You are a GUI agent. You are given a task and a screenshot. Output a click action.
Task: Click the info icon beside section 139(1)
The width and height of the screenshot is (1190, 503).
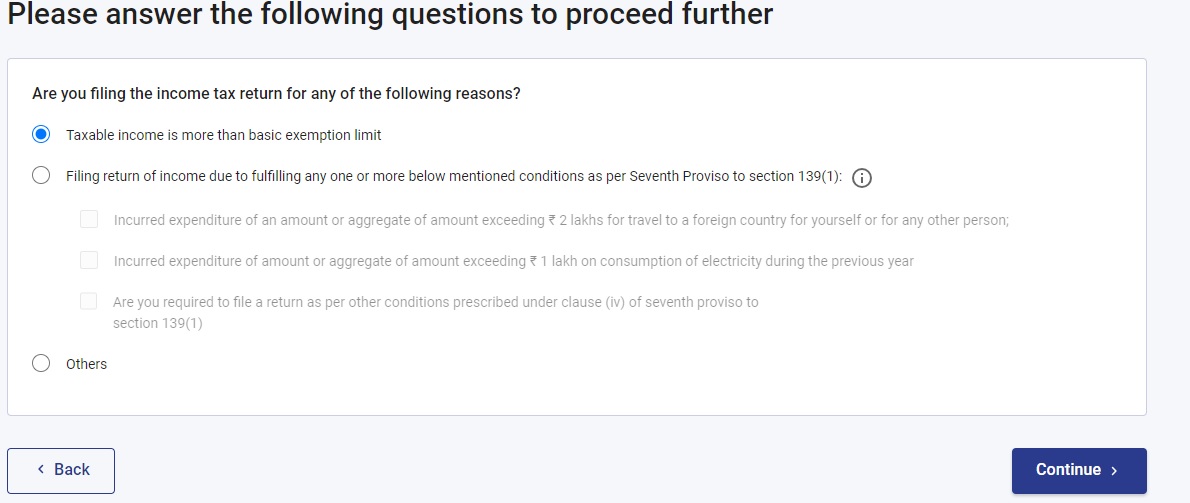coord(862,178)
